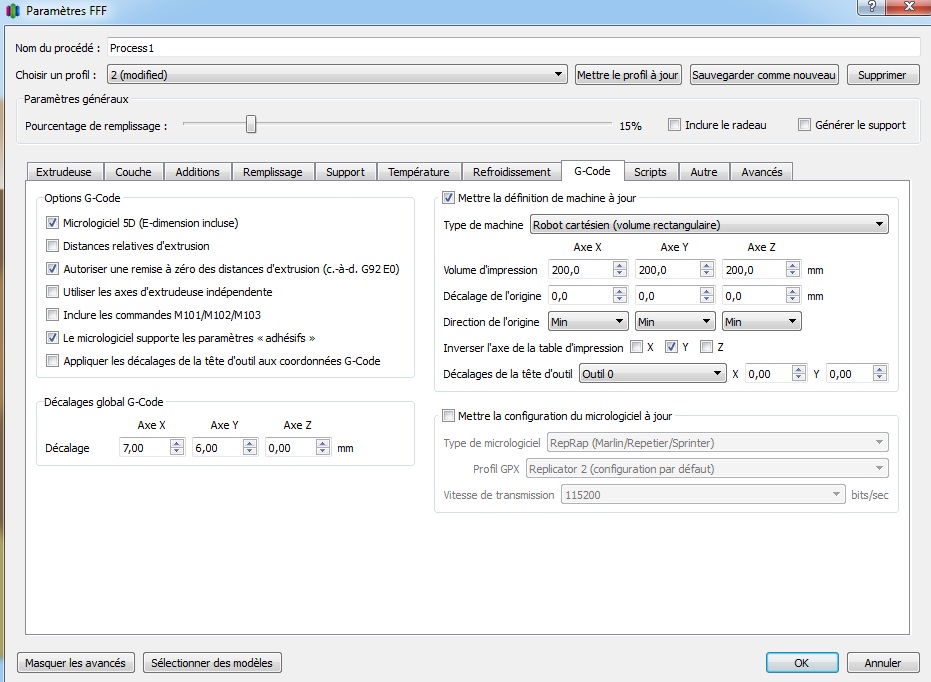This screenshot has height=682, width=931.
Task: Switch to the Extrudeuse tab
Action: click(64, 172)
